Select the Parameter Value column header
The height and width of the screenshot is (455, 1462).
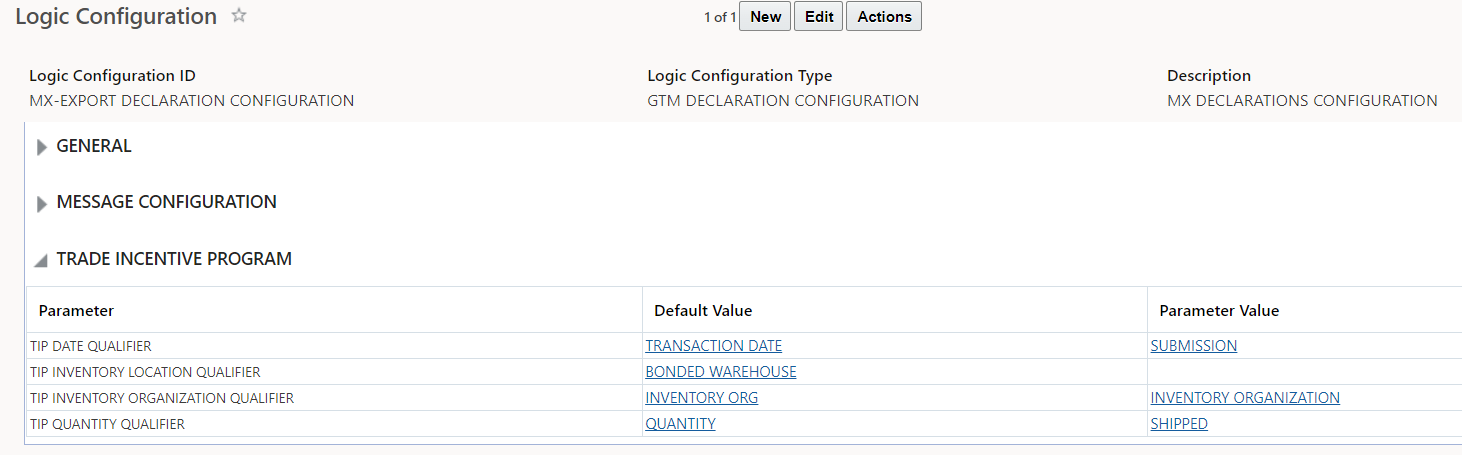tap(1218, 311)
